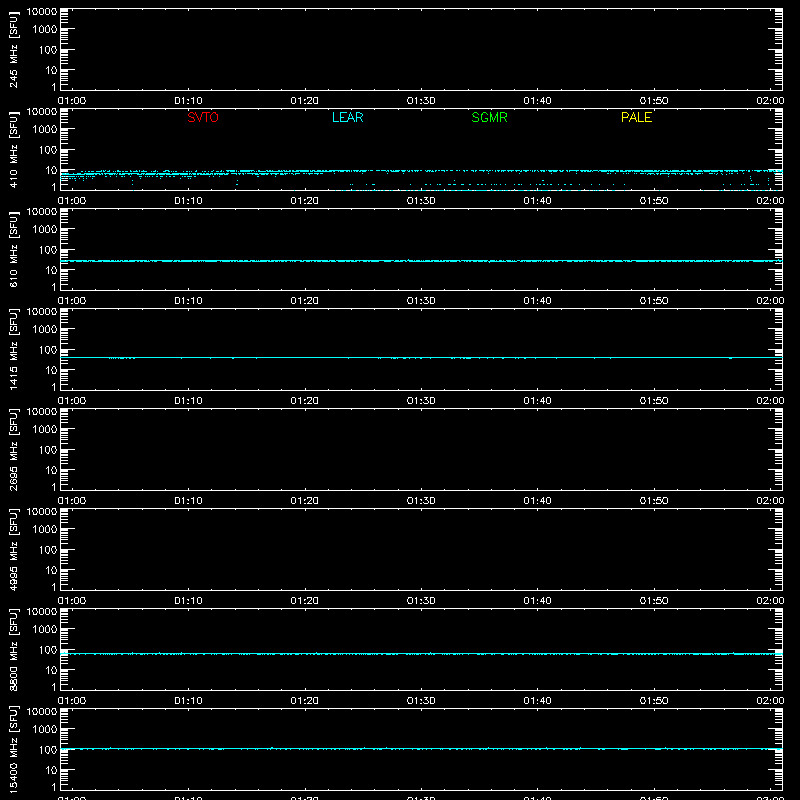This screenshot has width=800, height=800.
Task: Click 01:40 time label of 4995 MHz panel
Action: 537,601
